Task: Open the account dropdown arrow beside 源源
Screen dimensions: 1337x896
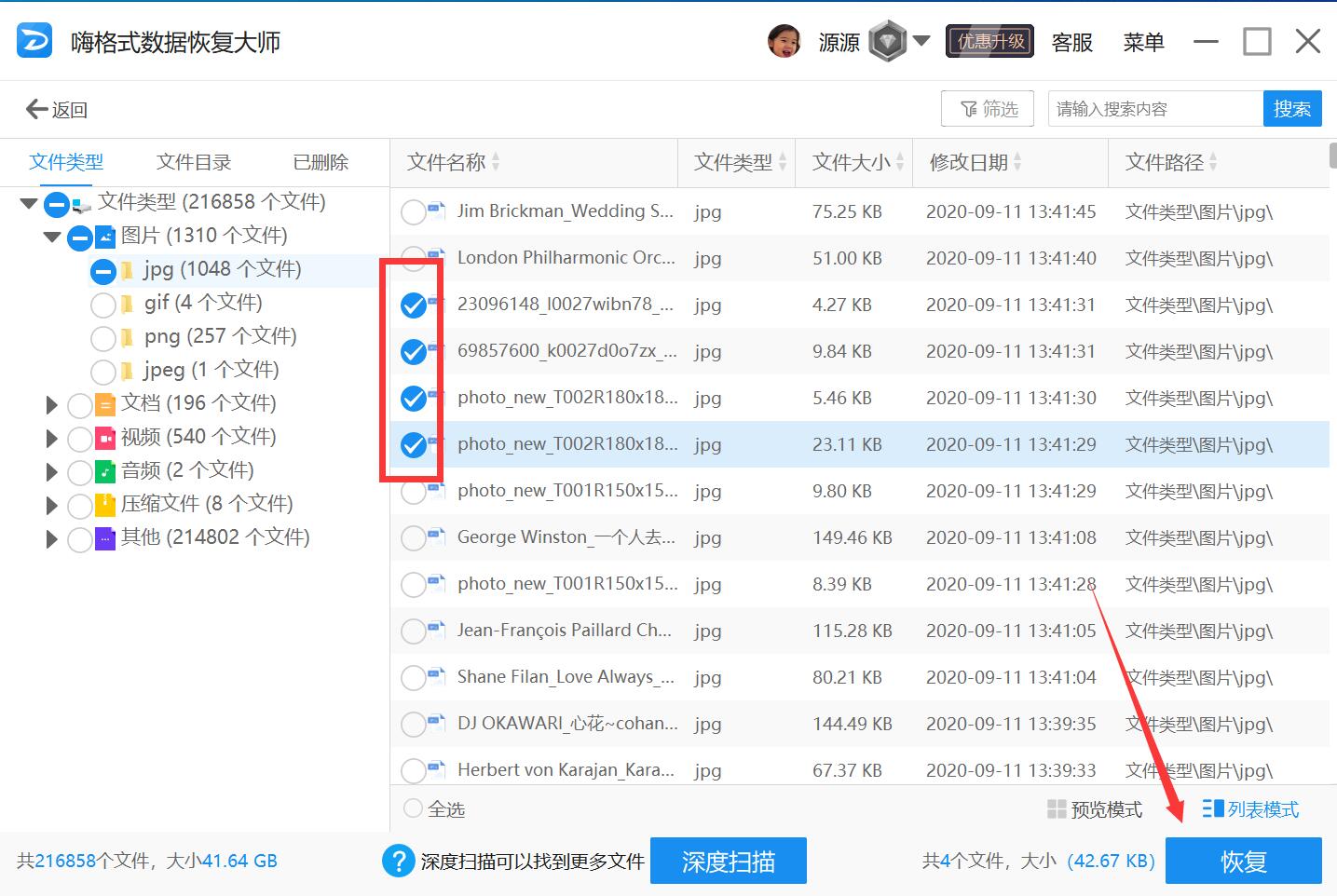Action: 921,41
